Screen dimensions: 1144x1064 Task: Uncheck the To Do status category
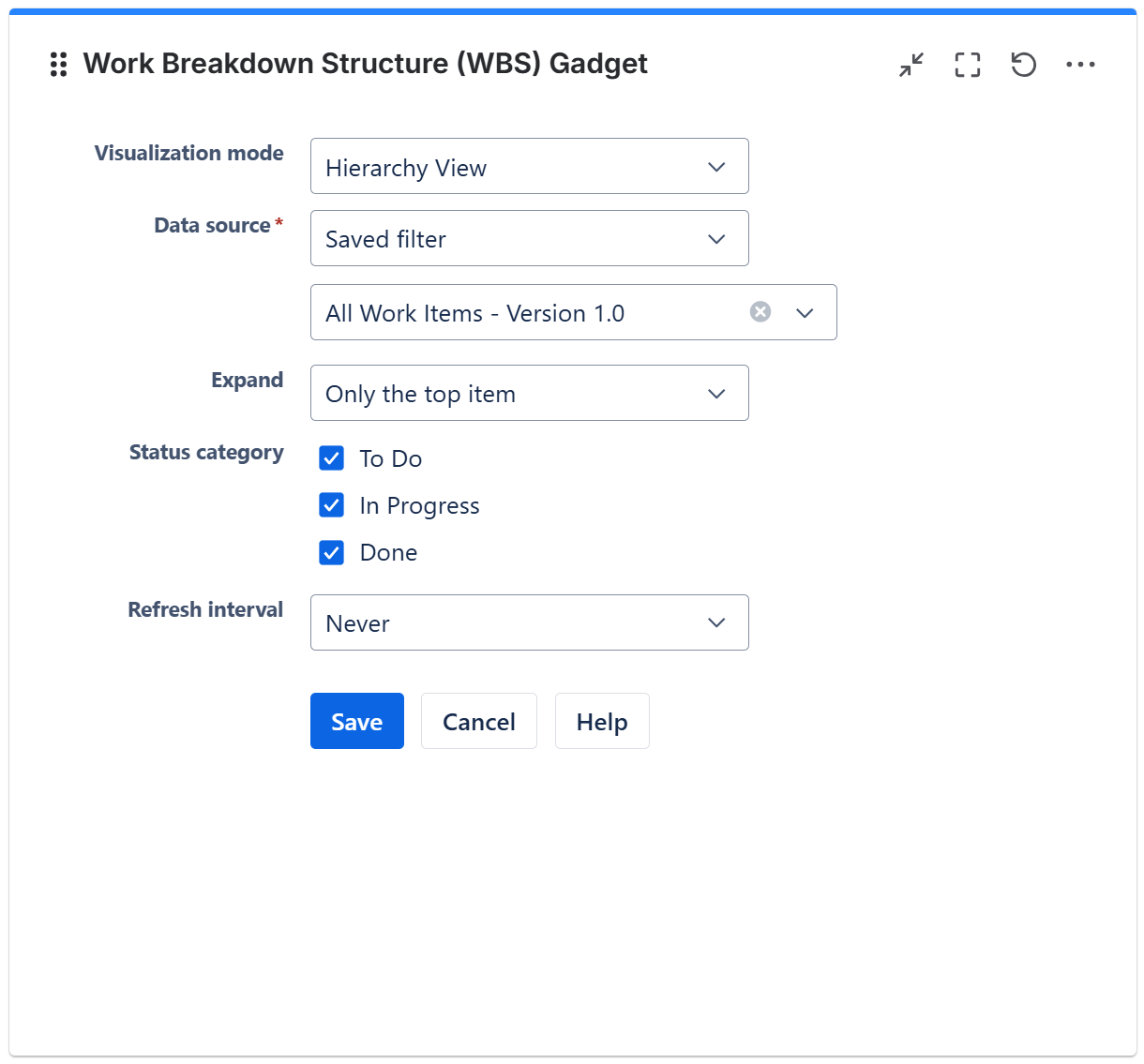point(332,458)
